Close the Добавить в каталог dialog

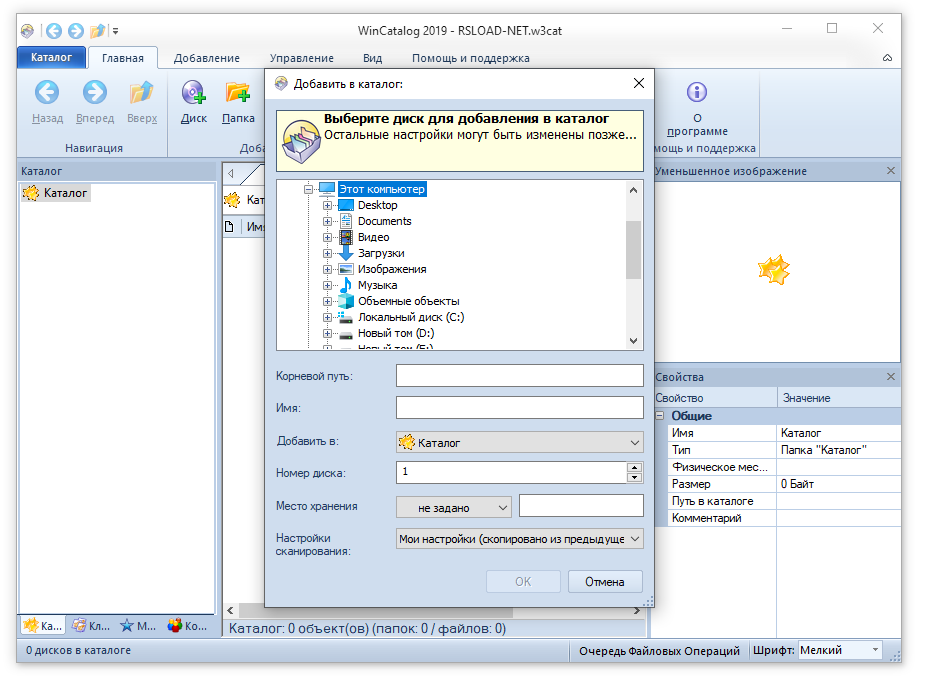pyautogui.click(x=638, y=83)
